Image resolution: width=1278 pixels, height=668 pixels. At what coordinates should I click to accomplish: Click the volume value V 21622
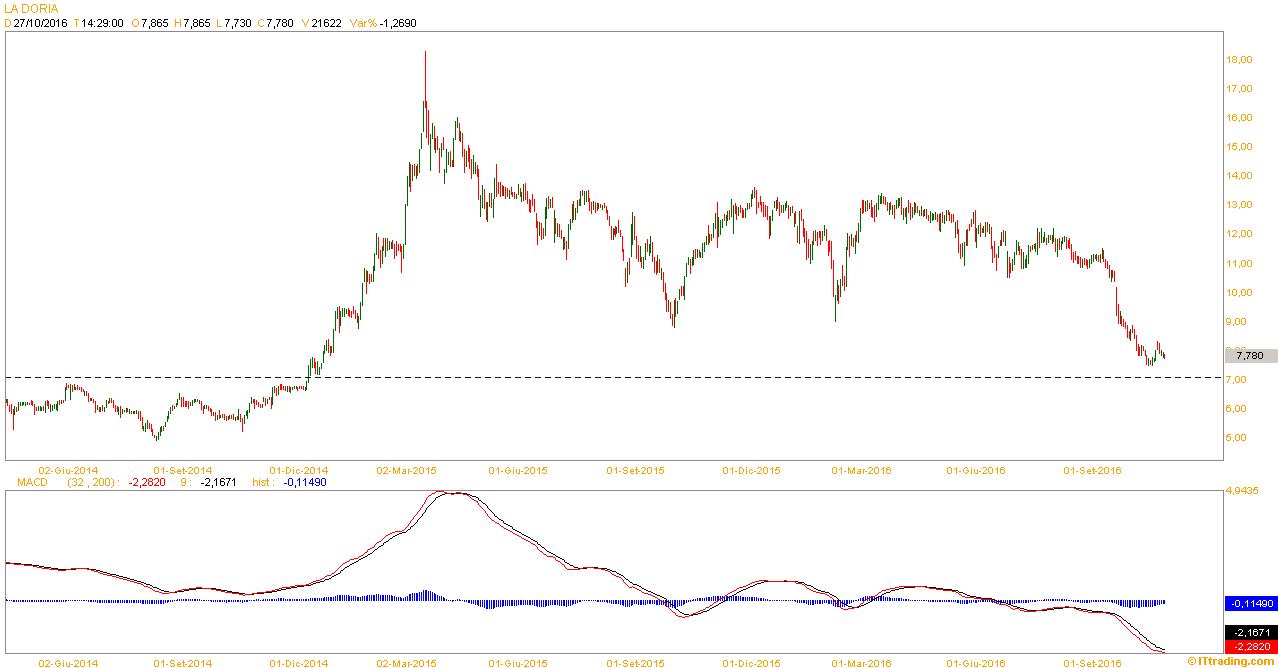tap(320, 23)
